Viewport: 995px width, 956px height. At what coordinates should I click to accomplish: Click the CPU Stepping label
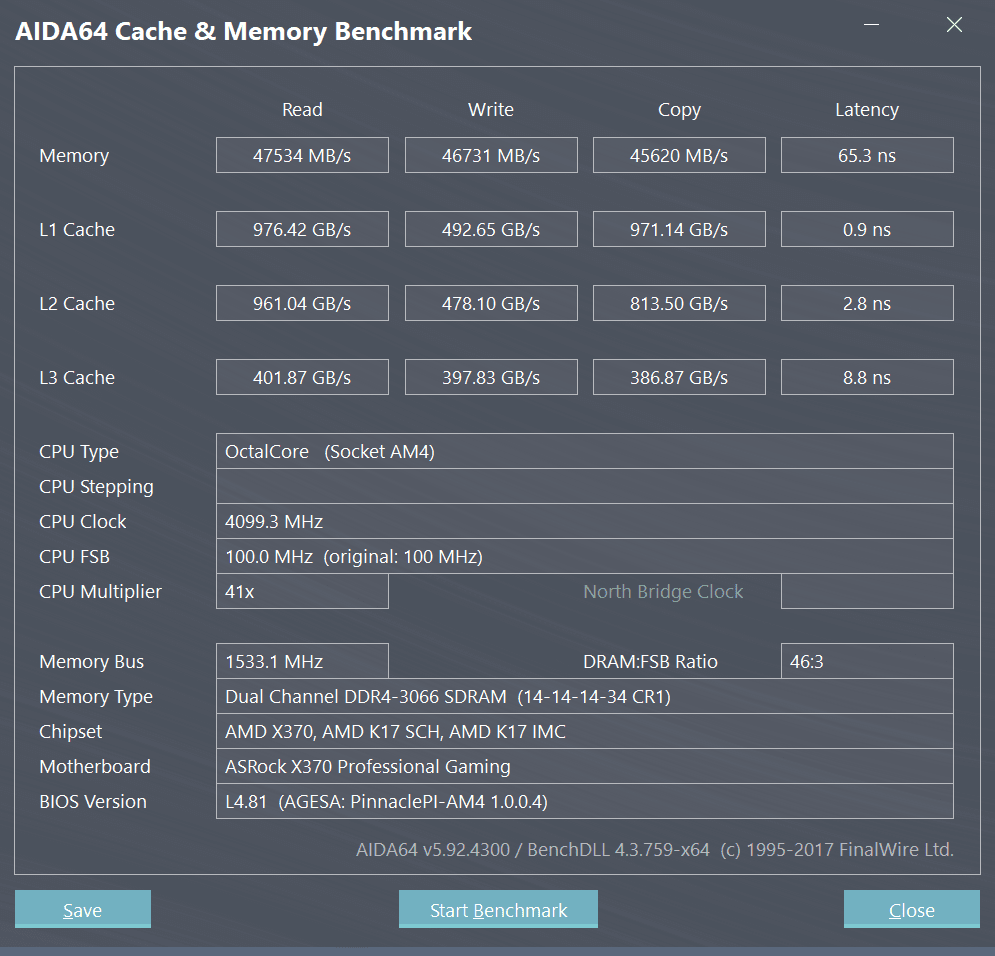point(96,487)
